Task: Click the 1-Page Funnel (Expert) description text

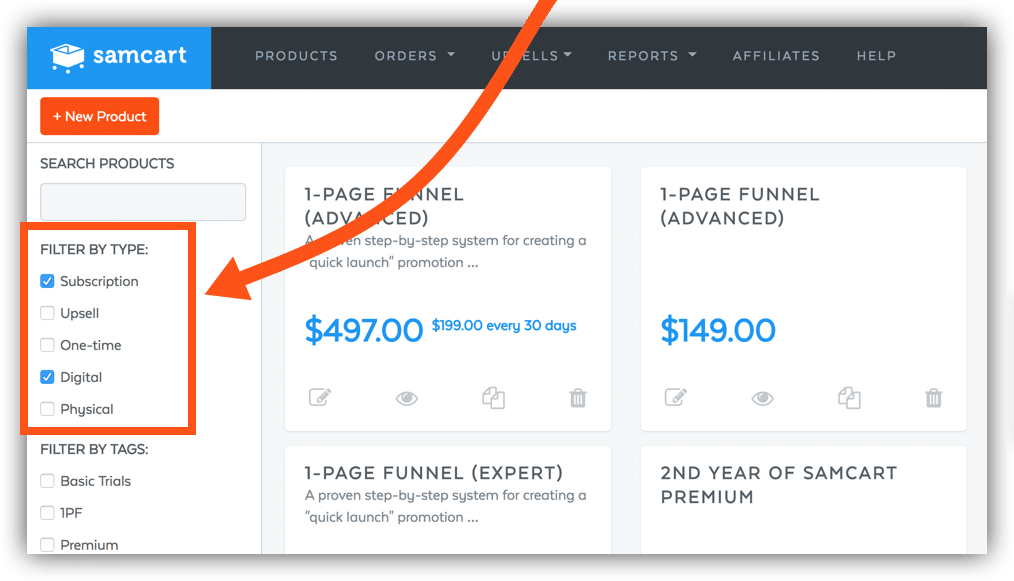Action: 446,506
